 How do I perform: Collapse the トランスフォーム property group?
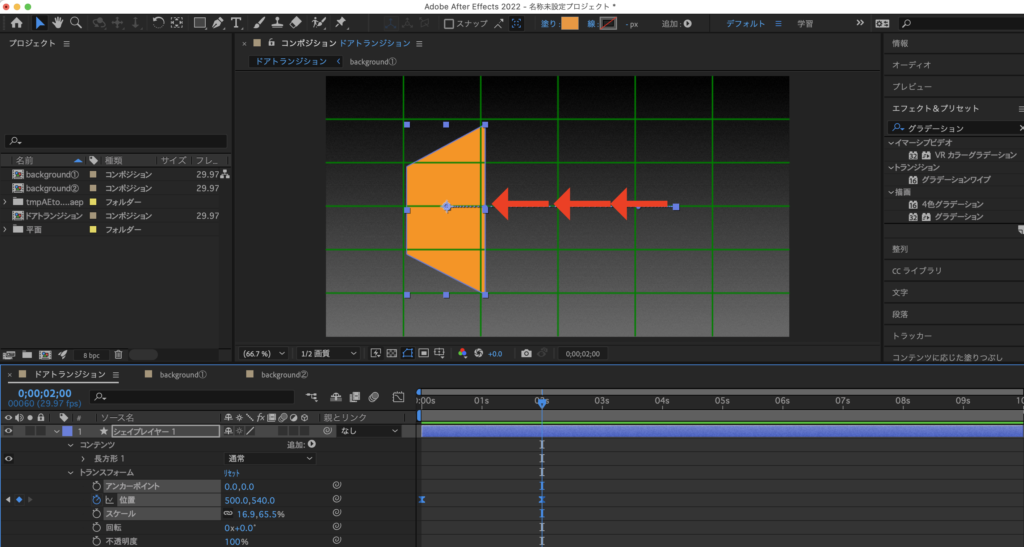tap(71, 472)
